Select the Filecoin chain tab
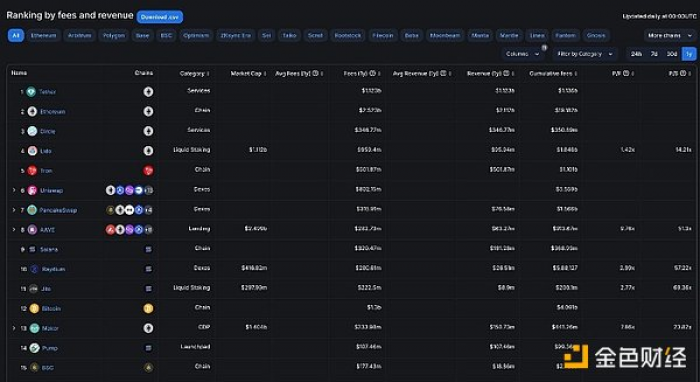This screenshot has width=700, height=382. (383, 35)
